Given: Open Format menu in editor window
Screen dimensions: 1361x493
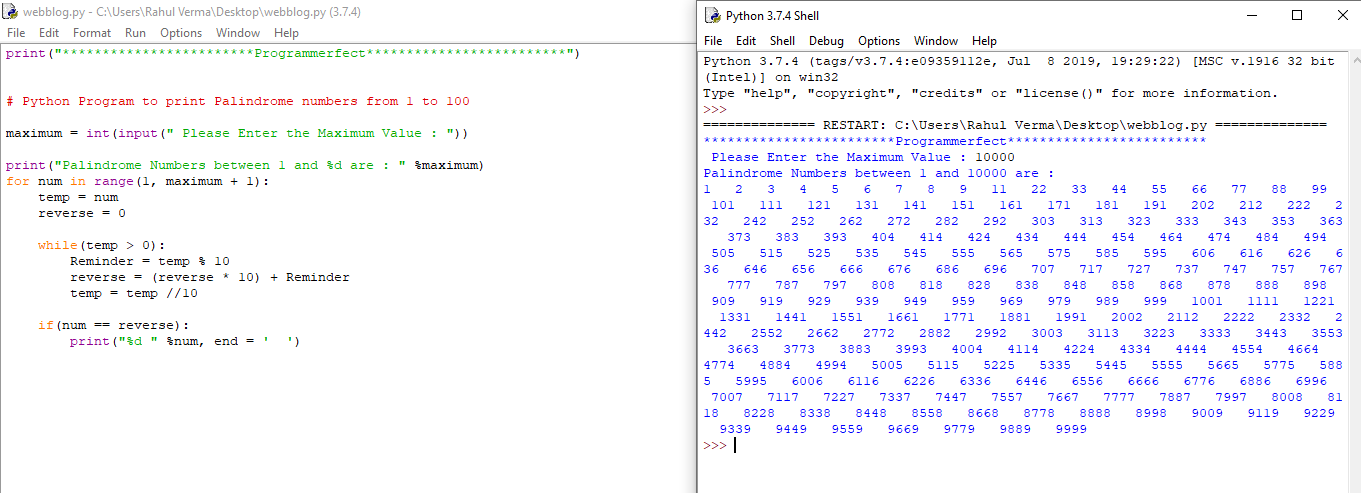Looking at the screenshot, I should [x=92, y=33].
